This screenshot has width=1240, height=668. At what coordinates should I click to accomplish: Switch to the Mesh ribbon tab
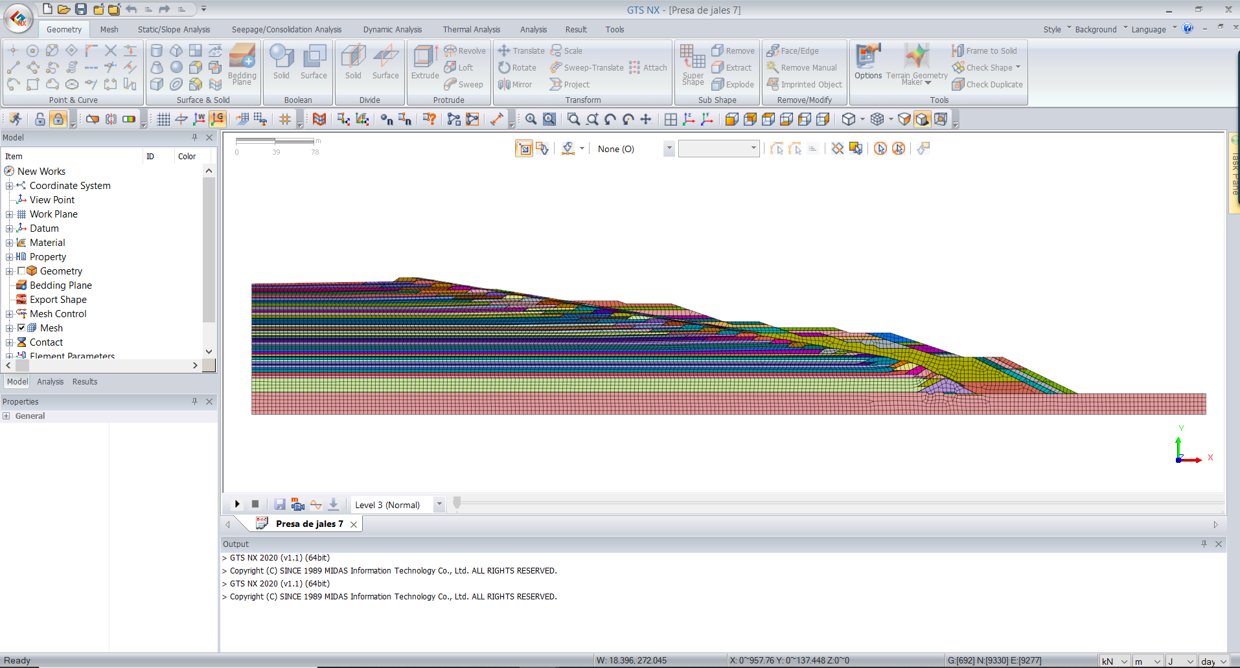109,29
